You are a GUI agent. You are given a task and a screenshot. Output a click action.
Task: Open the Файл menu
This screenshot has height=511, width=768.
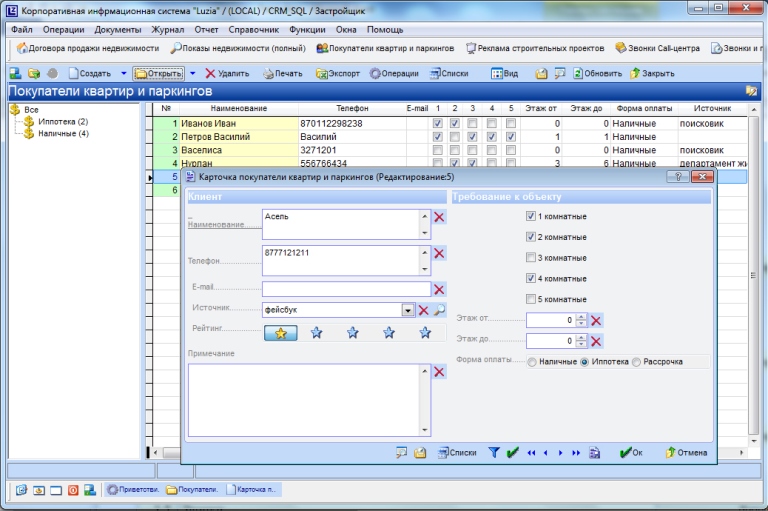(22, 29)
